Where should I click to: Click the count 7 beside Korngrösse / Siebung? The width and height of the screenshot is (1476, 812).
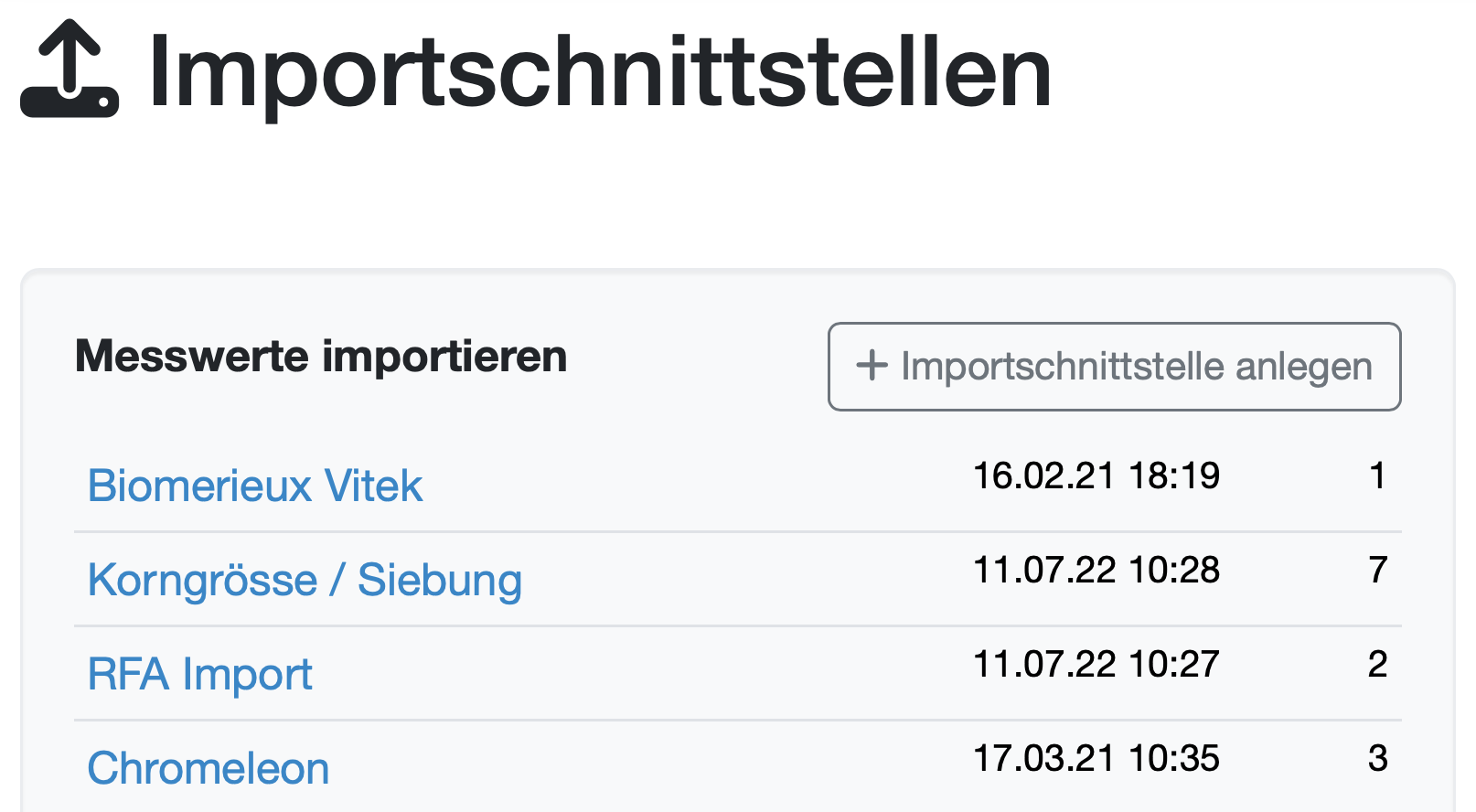click(1377, 569)
